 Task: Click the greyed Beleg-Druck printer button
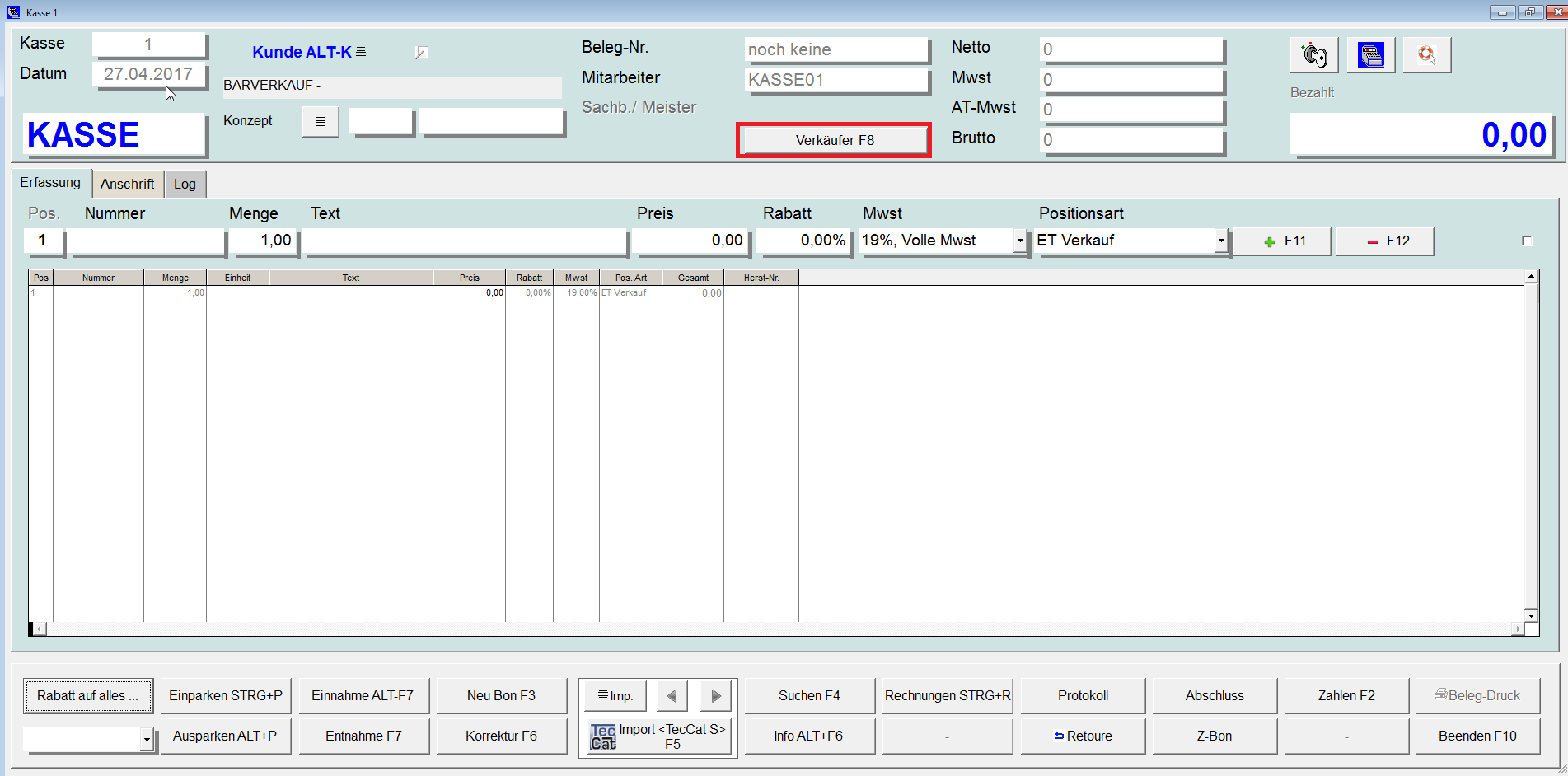(1477, 696)
